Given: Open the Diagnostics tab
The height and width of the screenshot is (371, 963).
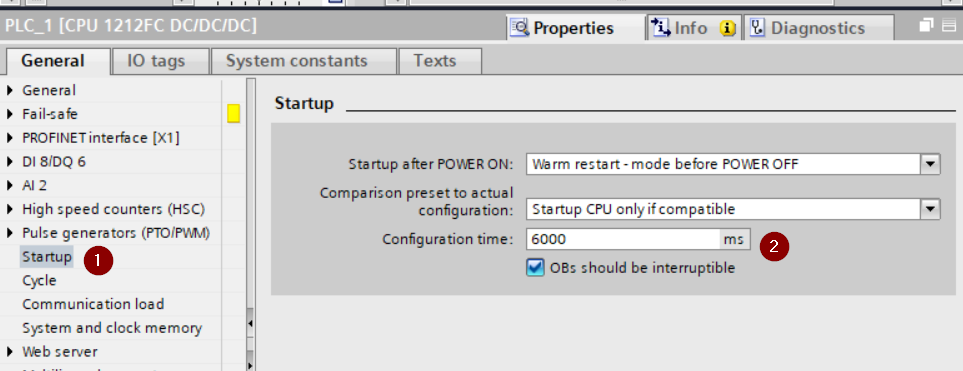Looking at the screenshot, I should pyautogui.click(x=817, y=28).
